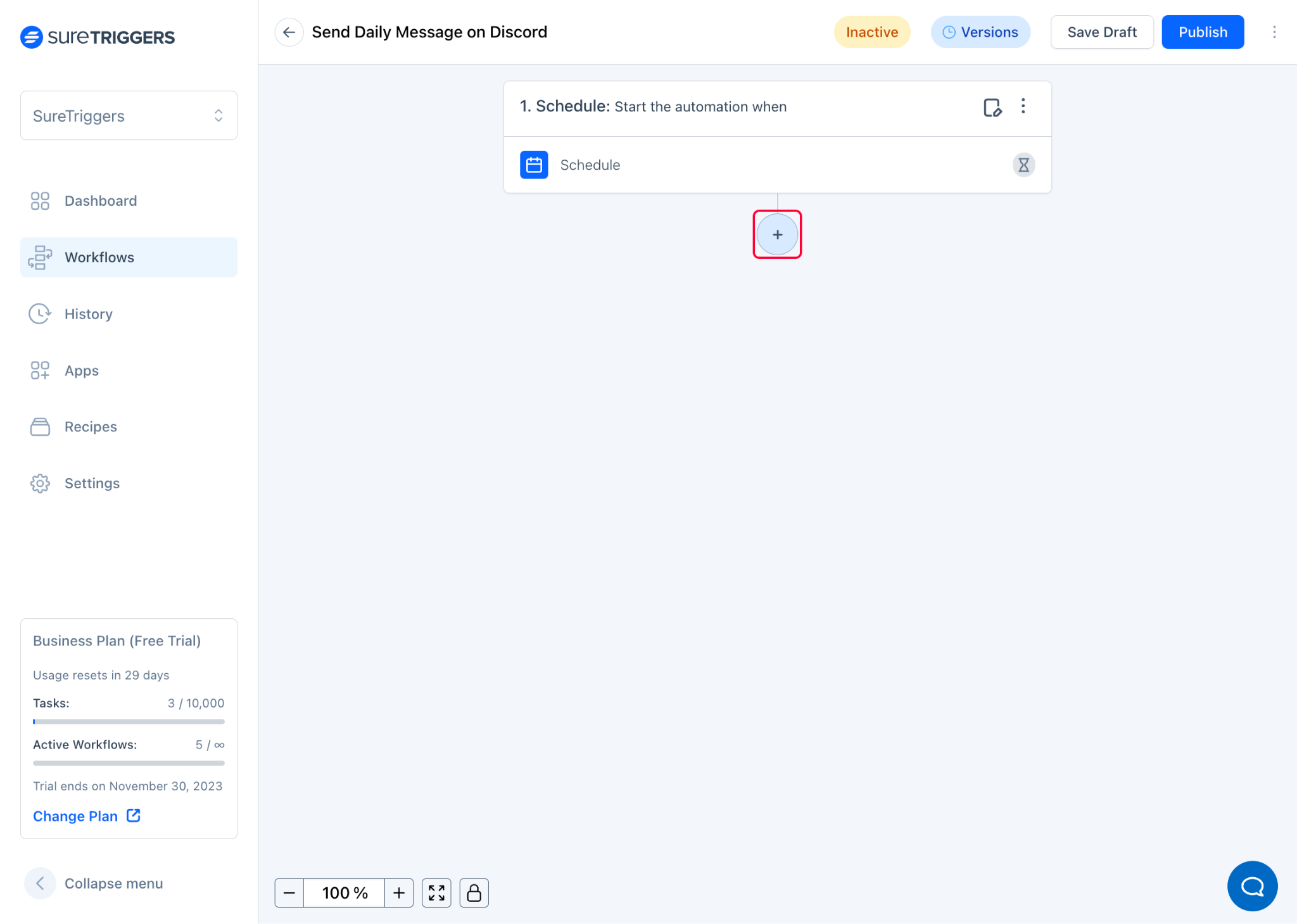
Task: Click the Change Plan link
Action: (x=75, y=816)
